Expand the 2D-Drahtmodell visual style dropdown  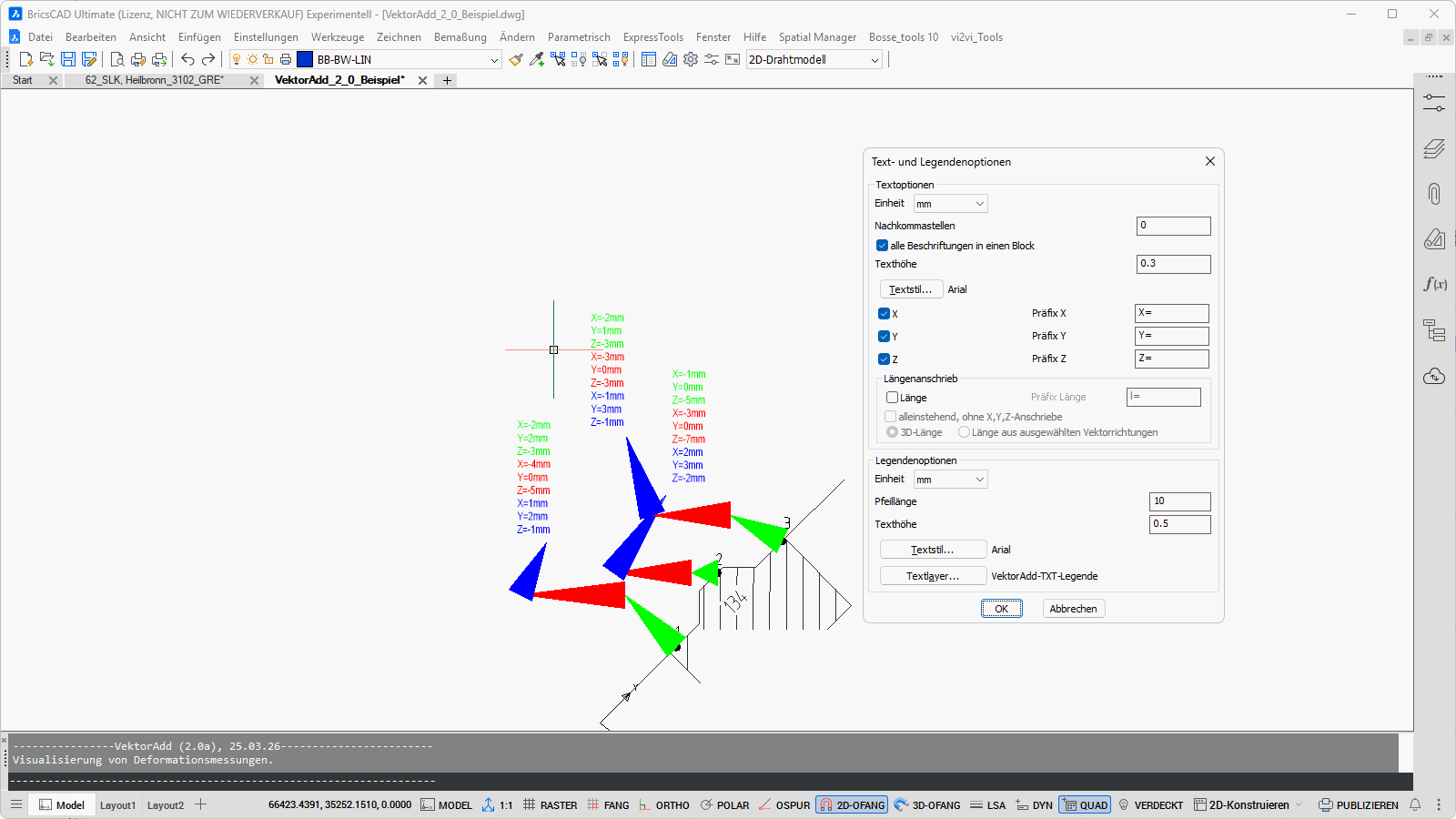pyautogui.click(x=875, y=60)
